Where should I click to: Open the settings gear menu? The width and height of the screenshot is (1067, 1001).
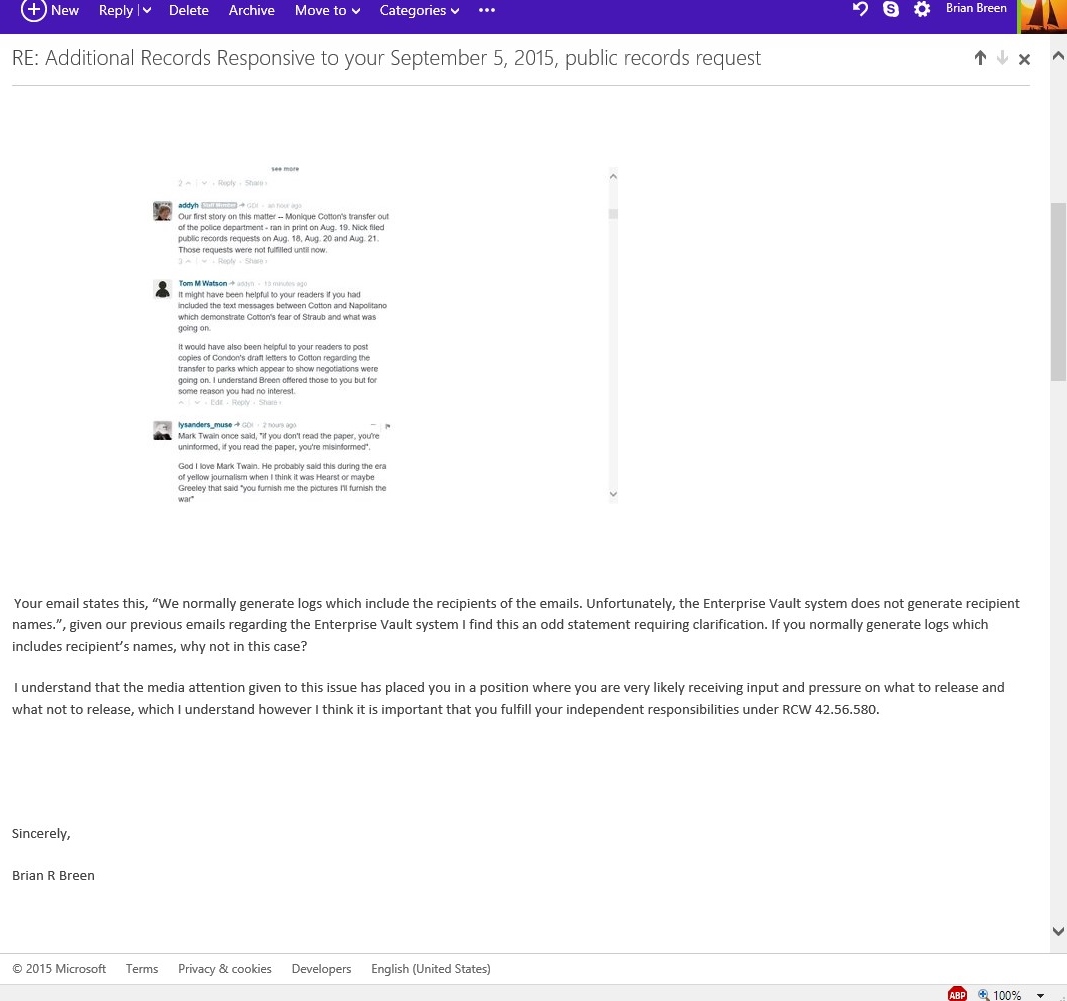click(x=922, y=9)
